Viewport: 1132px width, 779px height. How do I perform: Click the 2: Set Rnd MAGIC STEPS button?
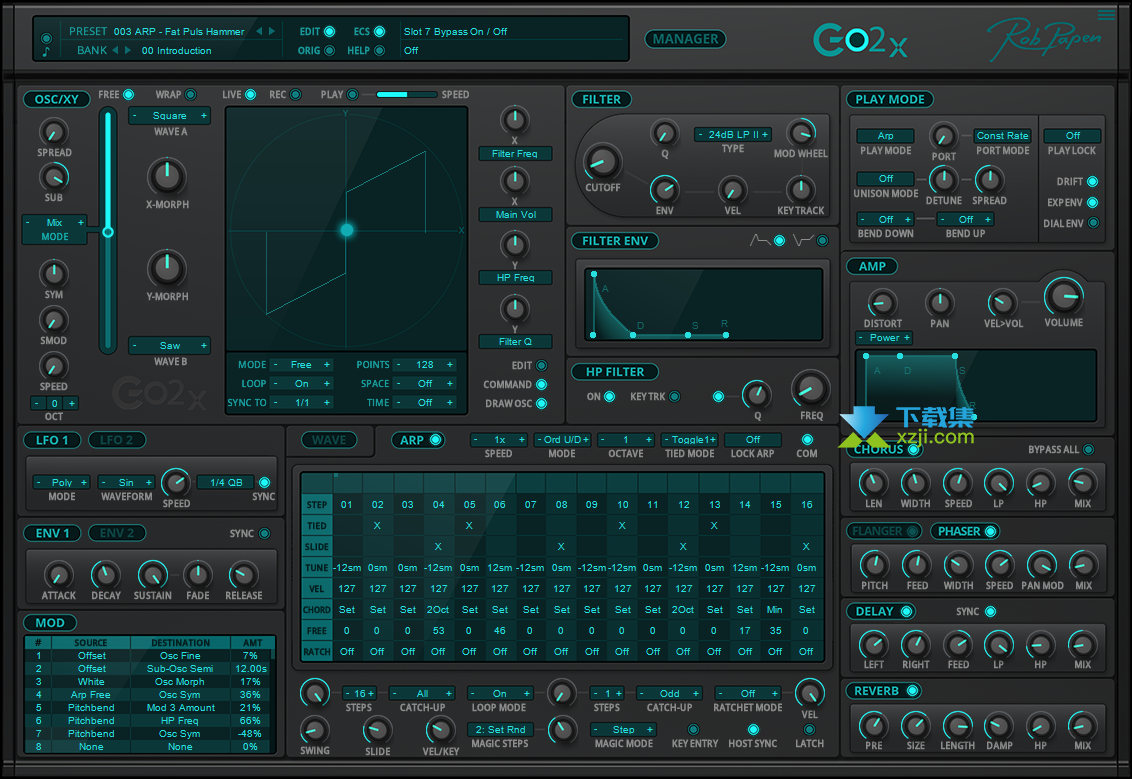click(x=500, y=729)
